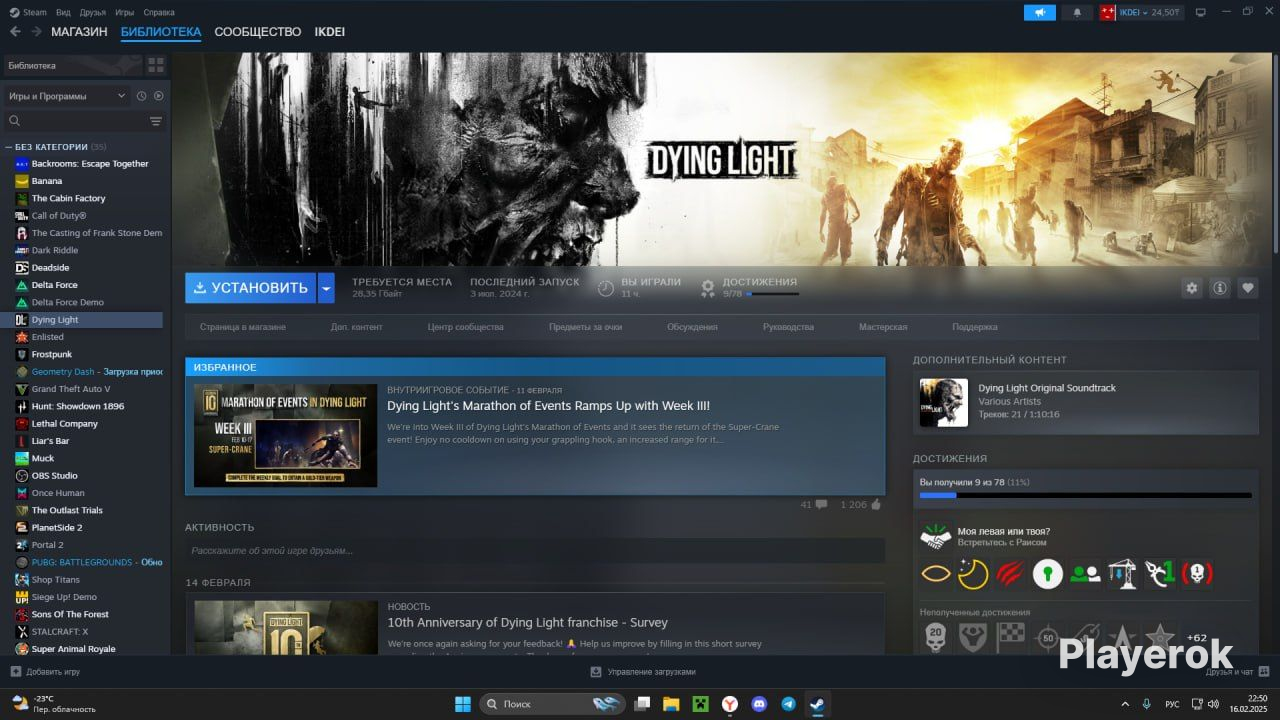
Task: Sort library by recent clock icon
Action: pyautogui.click(x=142, y=96)
